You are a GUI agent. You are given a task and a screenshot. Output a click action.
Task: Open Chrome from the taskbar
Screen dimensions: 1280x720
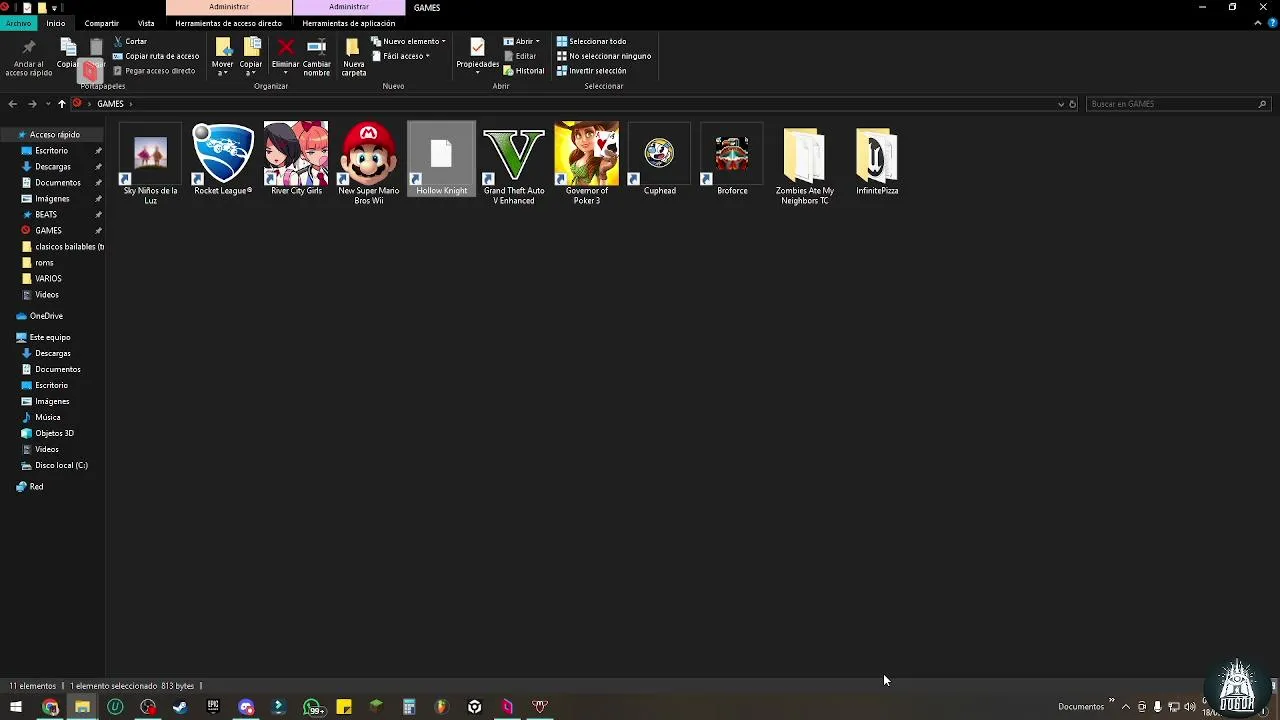50,707
